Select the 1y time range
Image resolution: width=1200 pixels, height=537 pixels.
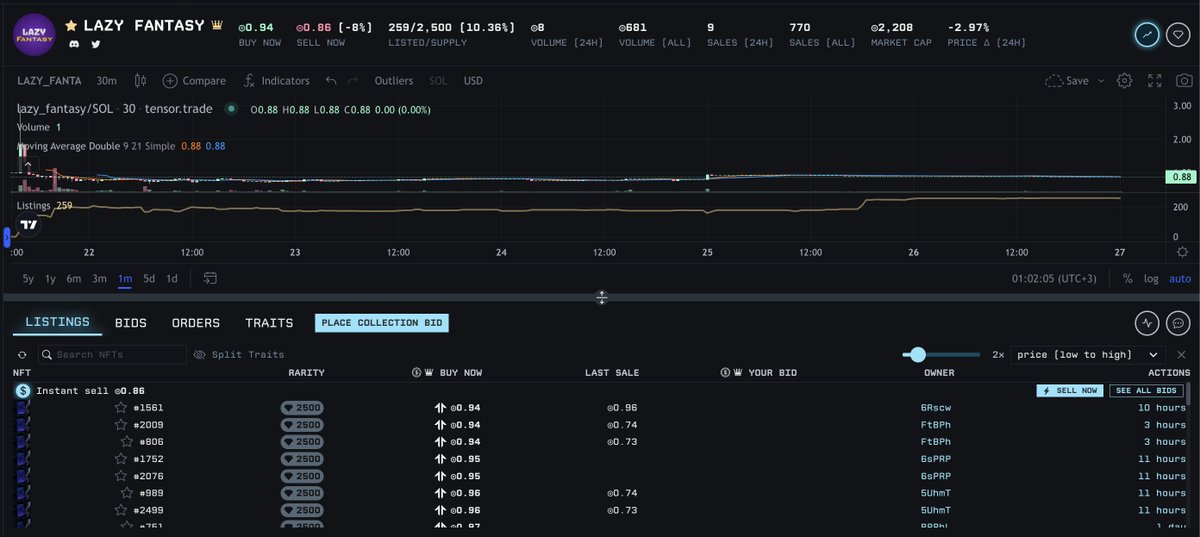(50, 279)
